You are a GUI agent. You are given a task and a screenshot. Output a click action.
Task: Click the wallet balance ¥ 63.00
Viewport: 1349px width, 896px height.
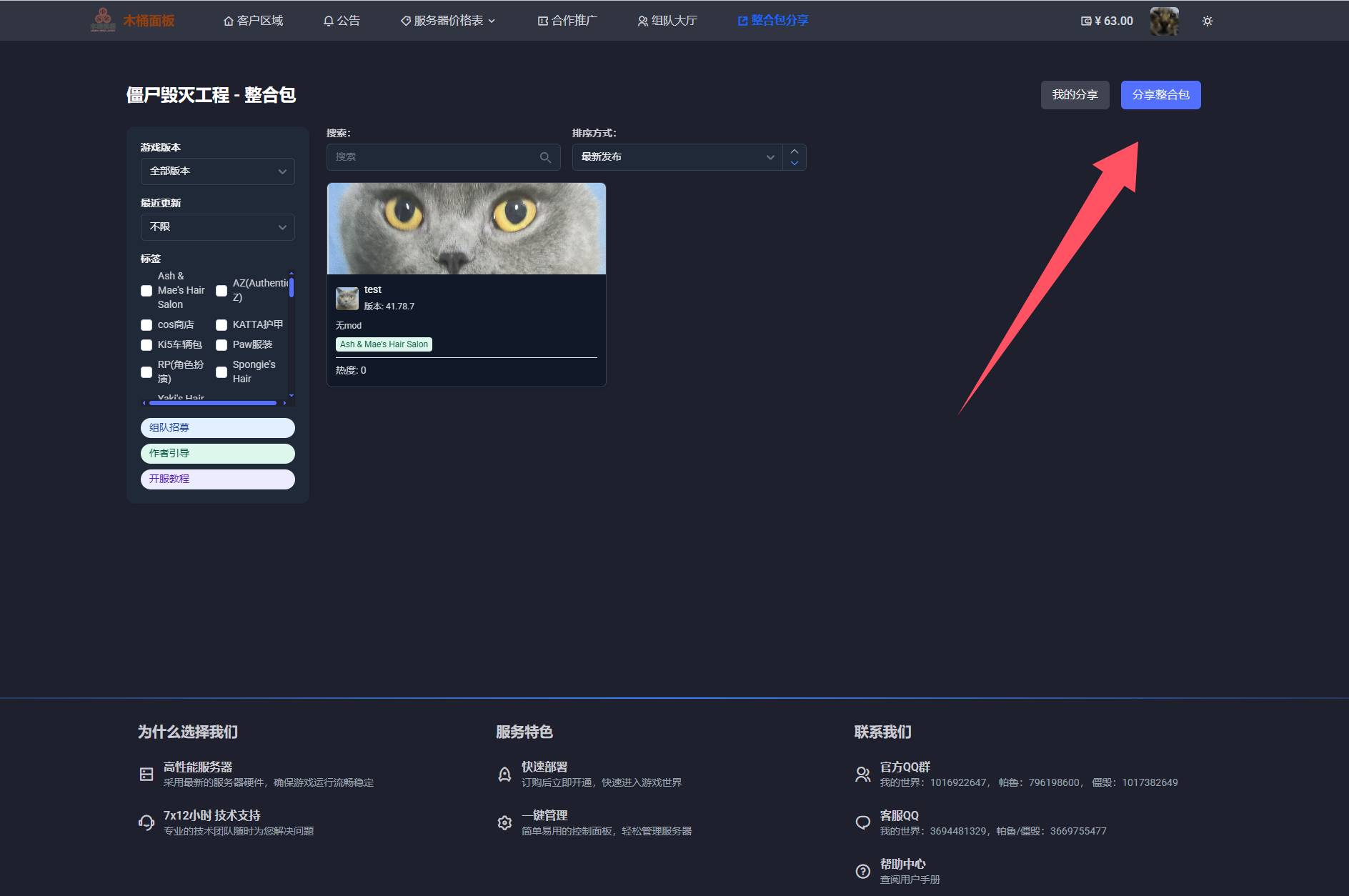[x=1107, y=21]
